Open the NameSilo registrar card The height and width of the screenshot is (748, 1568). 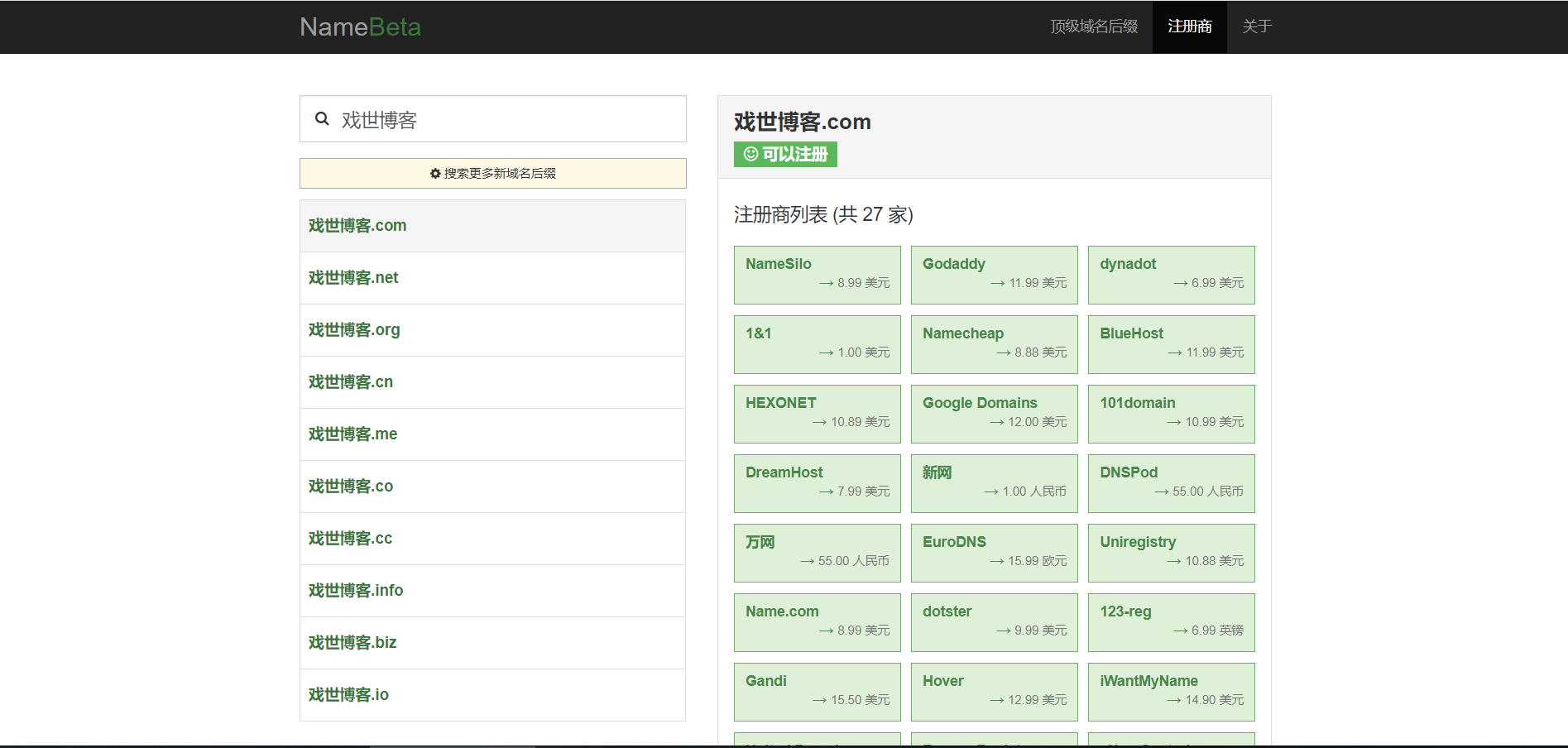pyautogui.click(x=818, y=275)
